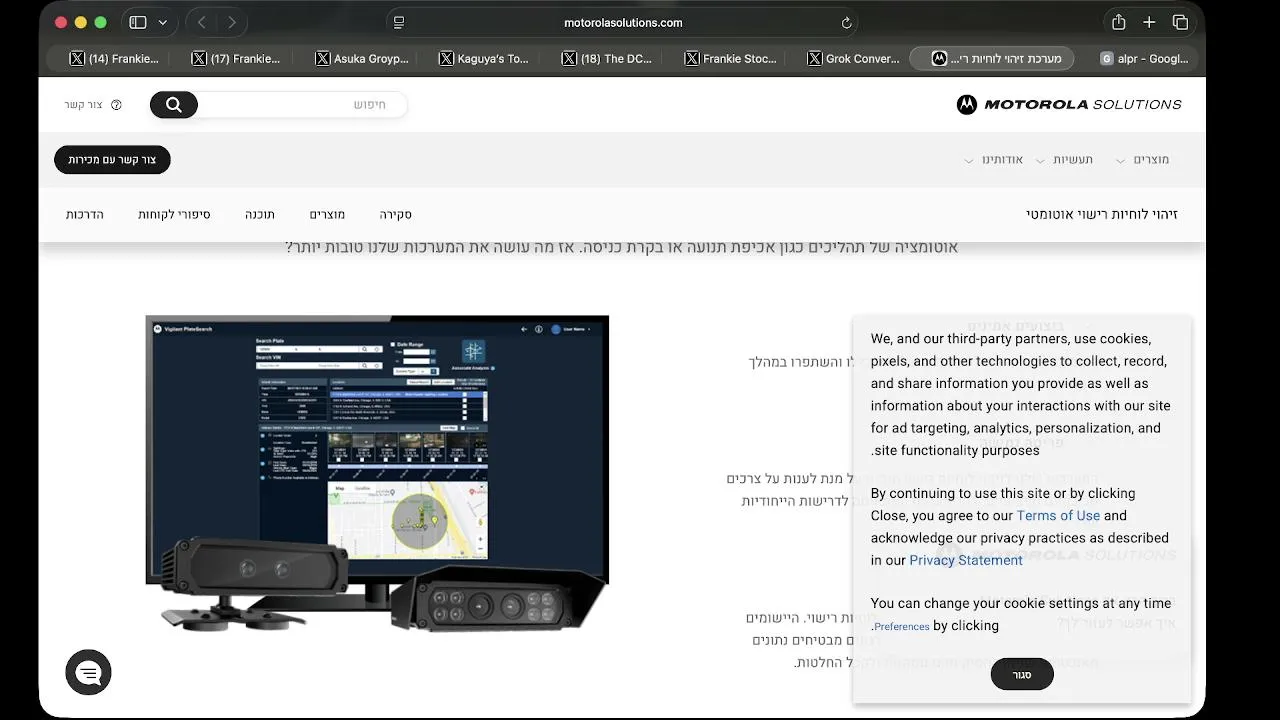Screen dimensions: 1280x720
Task: Open the צור קשר link in header
Action: point(84,105)
